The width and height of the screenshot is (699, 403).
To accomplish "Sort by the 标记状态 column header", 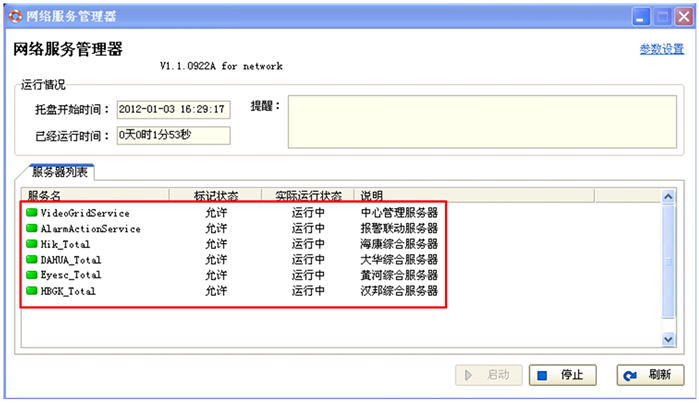I will point(214,196).
